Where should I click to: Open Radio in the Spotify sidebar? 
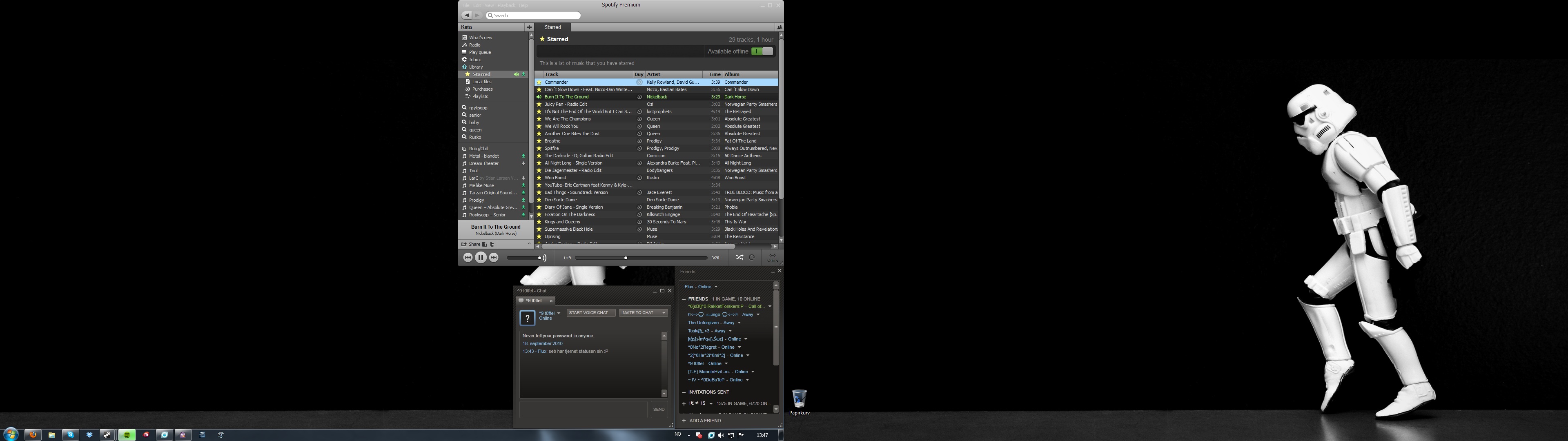coord(474,45)
